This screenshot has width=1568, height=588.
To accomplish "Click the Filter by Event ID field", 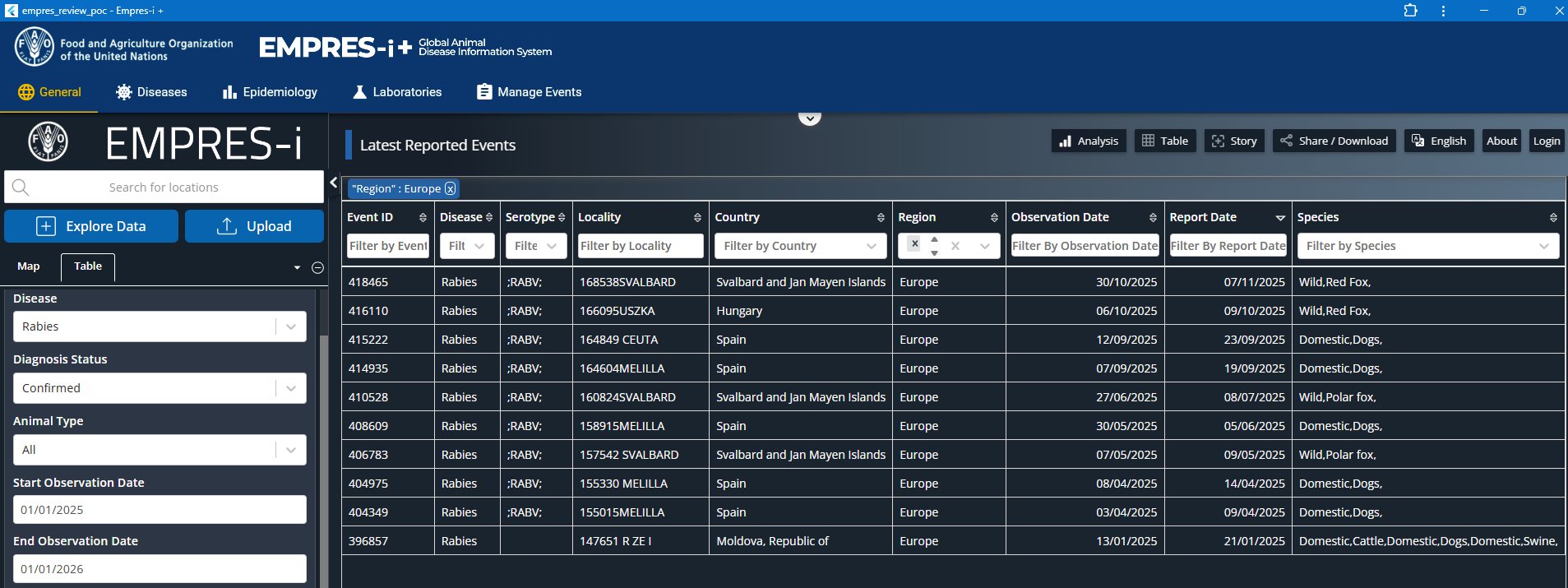I will click(388, 246).
